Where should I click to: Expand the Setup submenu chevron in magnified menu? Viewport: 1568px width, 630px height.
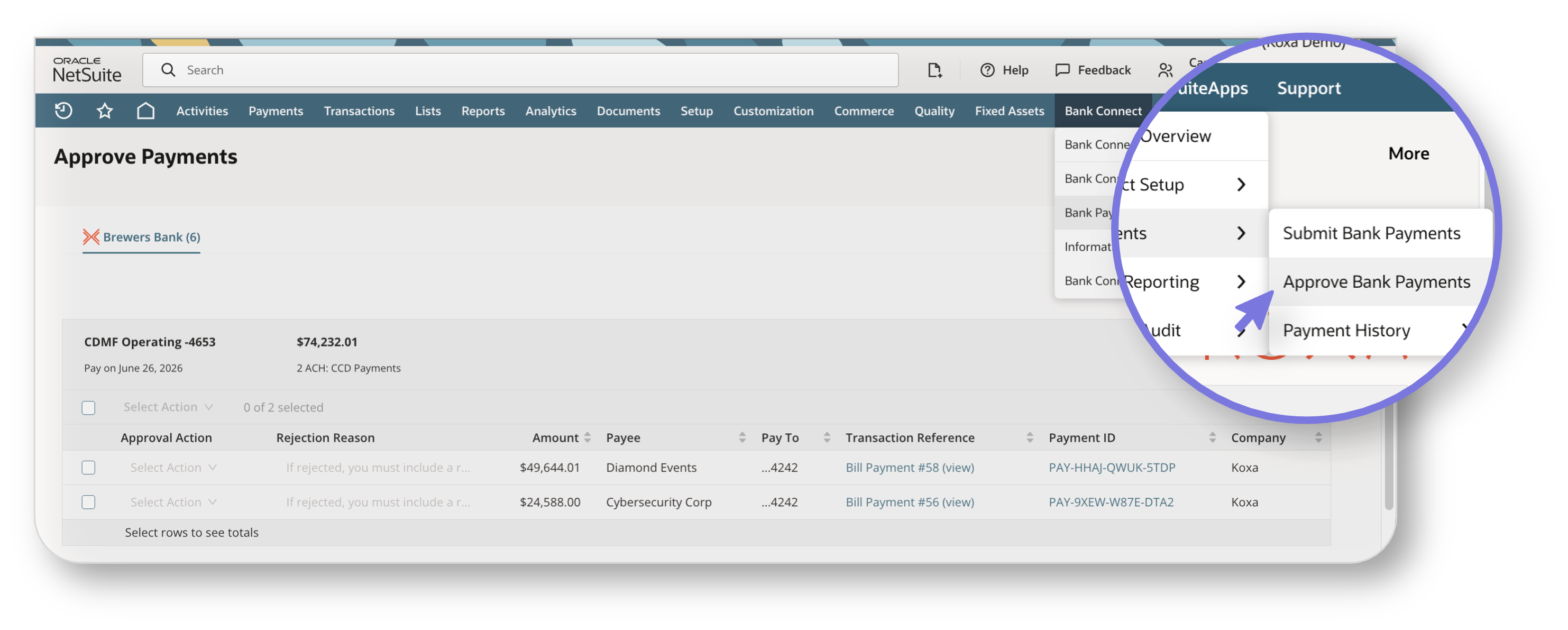[1241, 185]
